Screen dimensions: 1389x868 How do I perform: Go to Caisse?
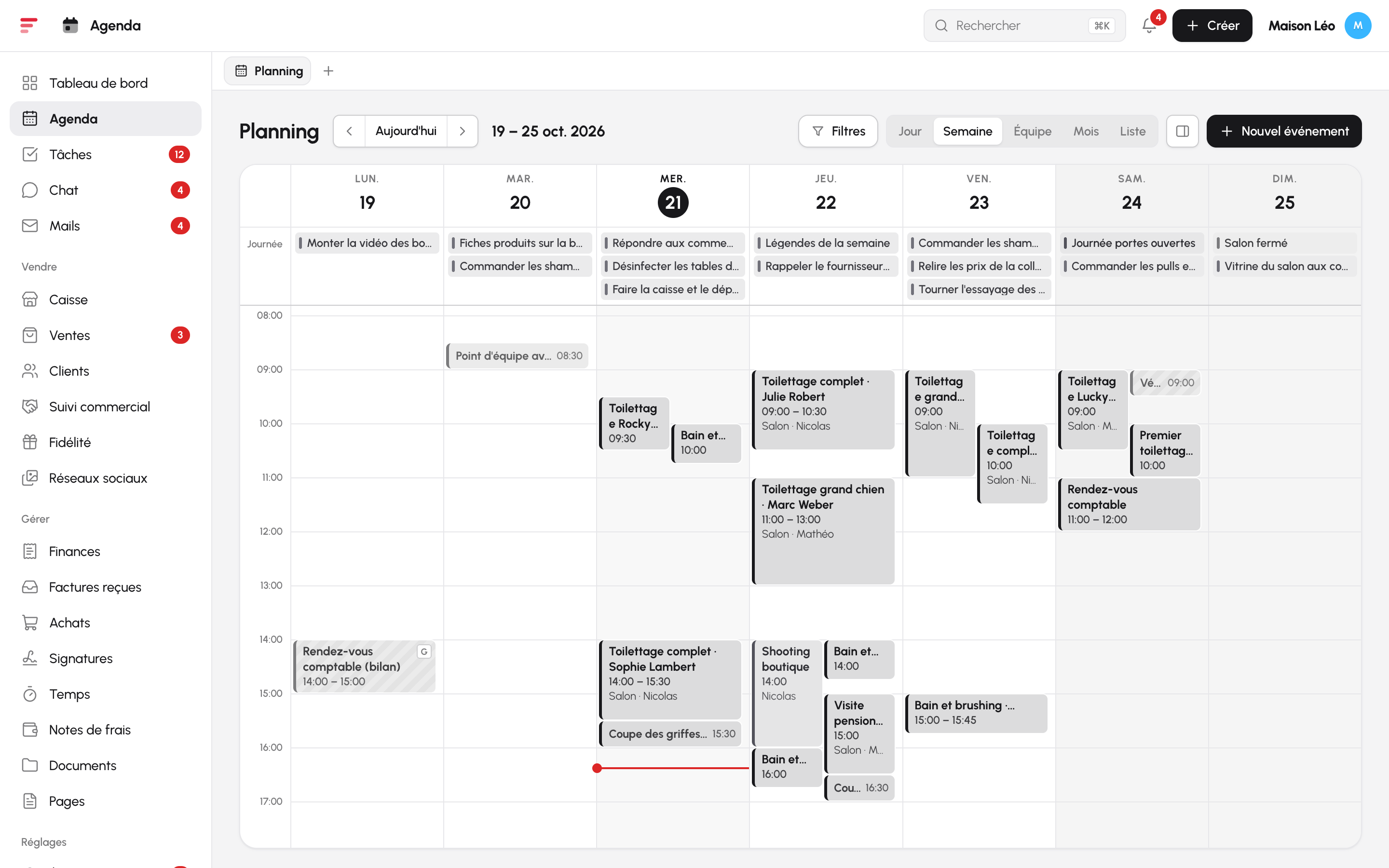pos(106,299)
